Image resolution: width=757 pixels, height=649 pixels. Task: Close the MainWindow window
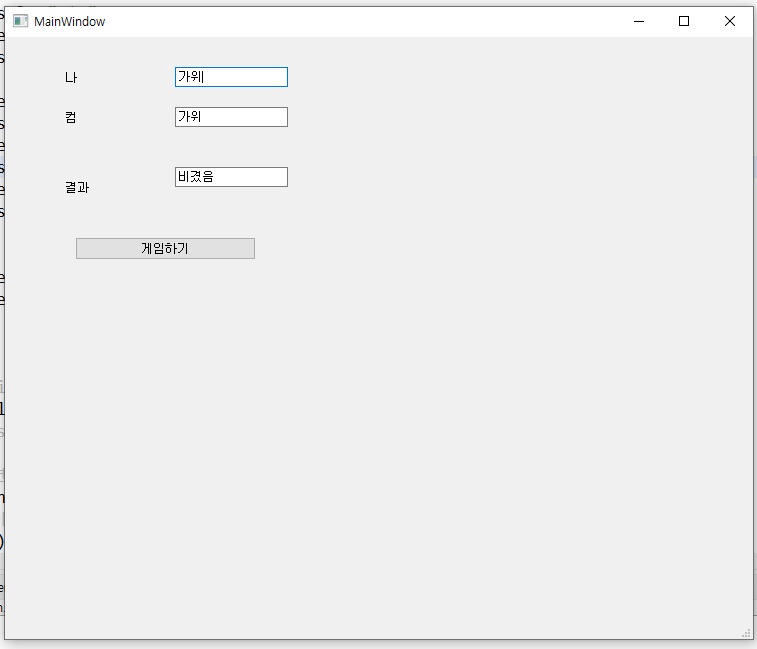[729, 21]
